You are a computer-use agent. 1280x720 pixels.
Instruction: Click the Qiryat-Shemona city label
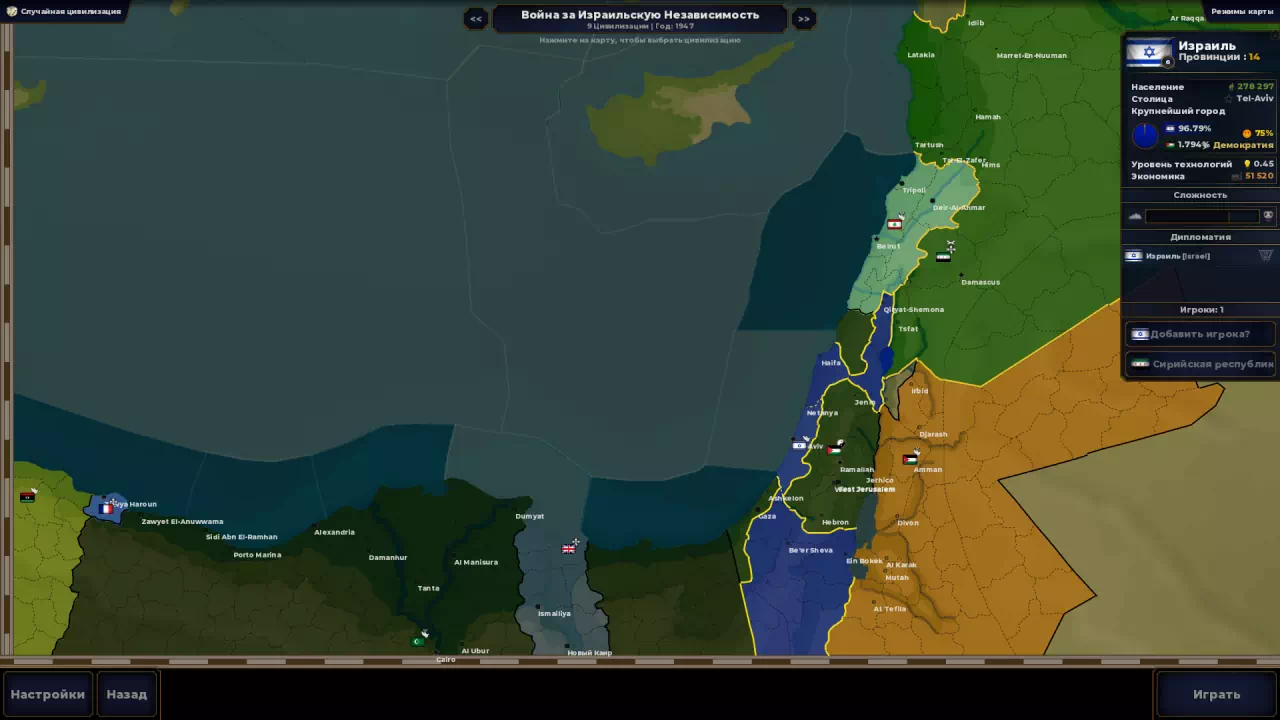point(913,310)
